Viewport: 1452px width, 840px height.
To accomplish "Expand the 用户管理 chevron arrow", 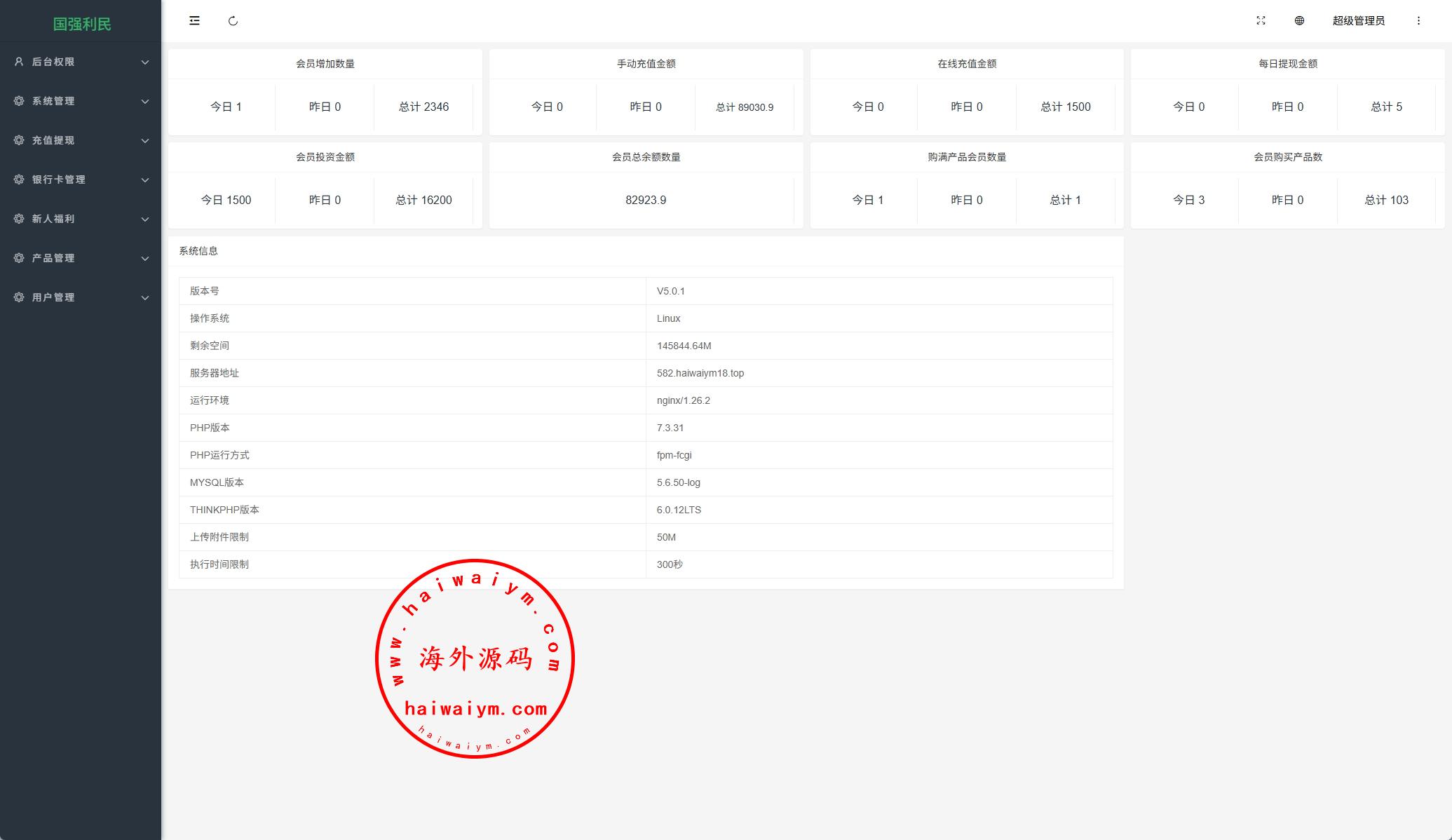I will point(145,298).
